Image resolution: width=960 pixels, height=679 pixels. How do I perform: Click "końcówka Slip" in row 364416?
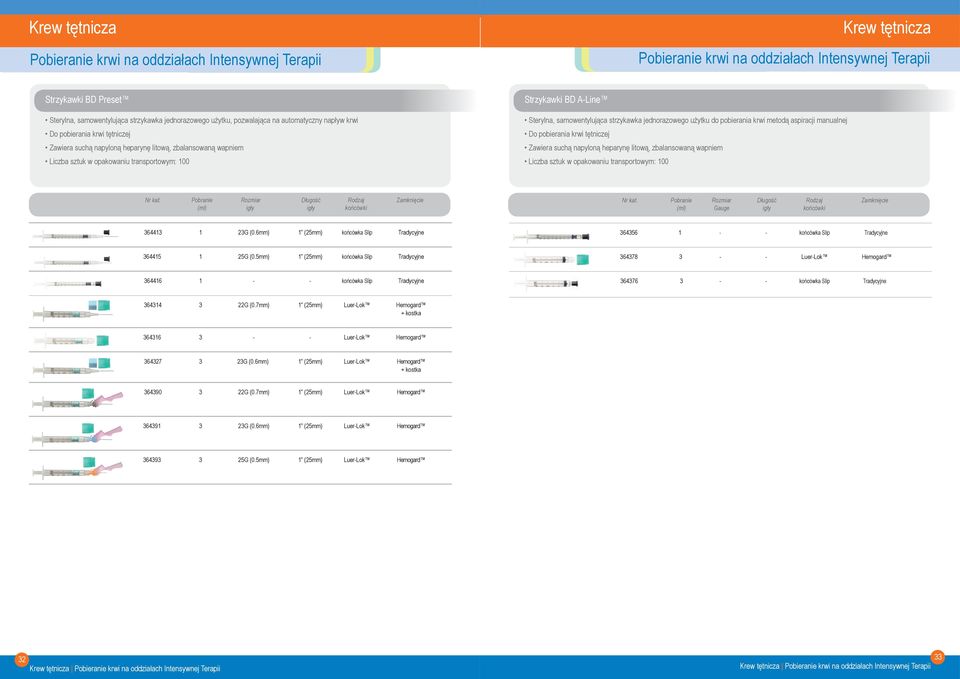357,280
